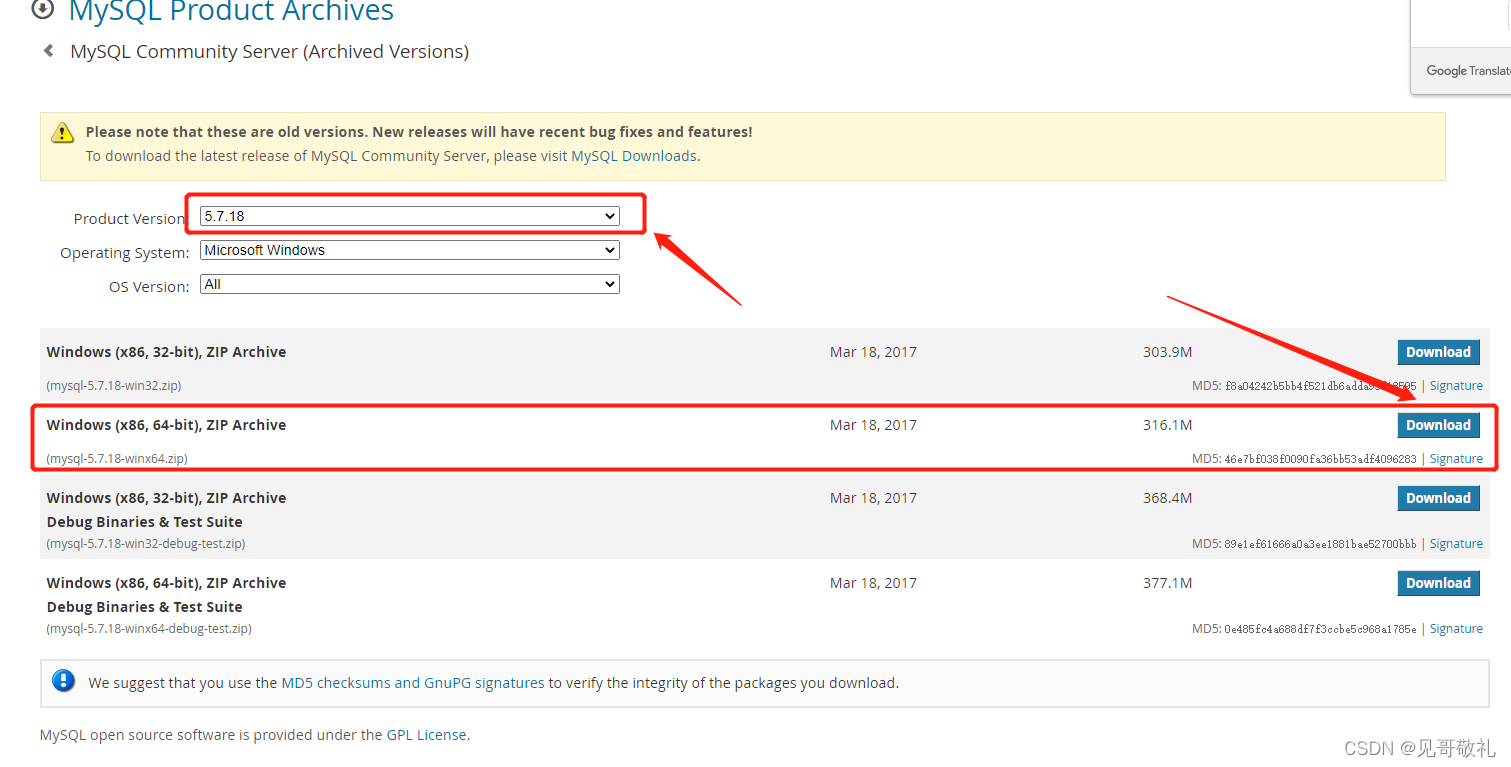The width and height of the screenshot is (1511, 767).
Task: Download Windows 32-bit ZIP Archive (303.9M)
Action: pos(1438,352)
